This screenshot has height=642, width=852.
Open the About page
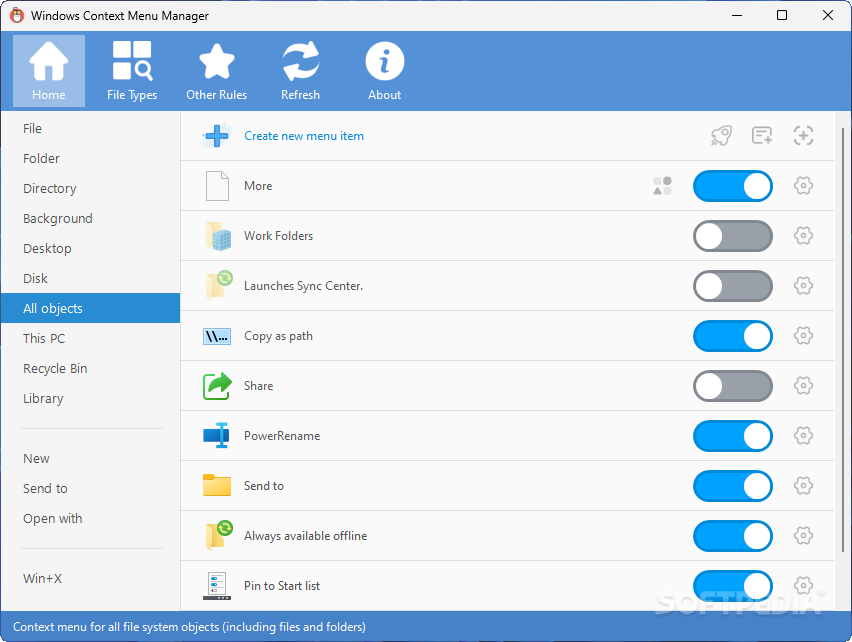click(385, 71)
